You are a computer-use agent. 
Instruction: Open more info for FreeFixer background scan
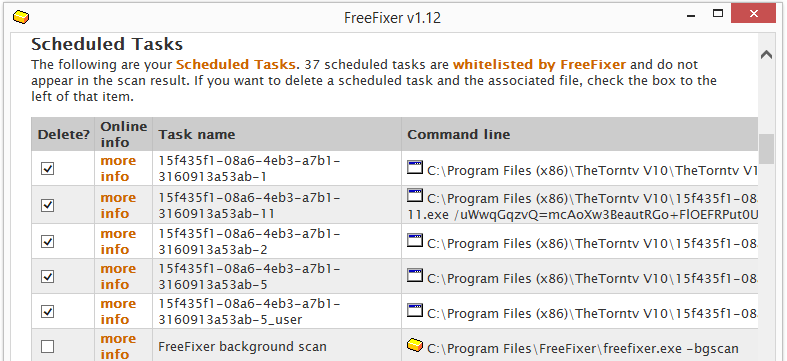point(118,346)
